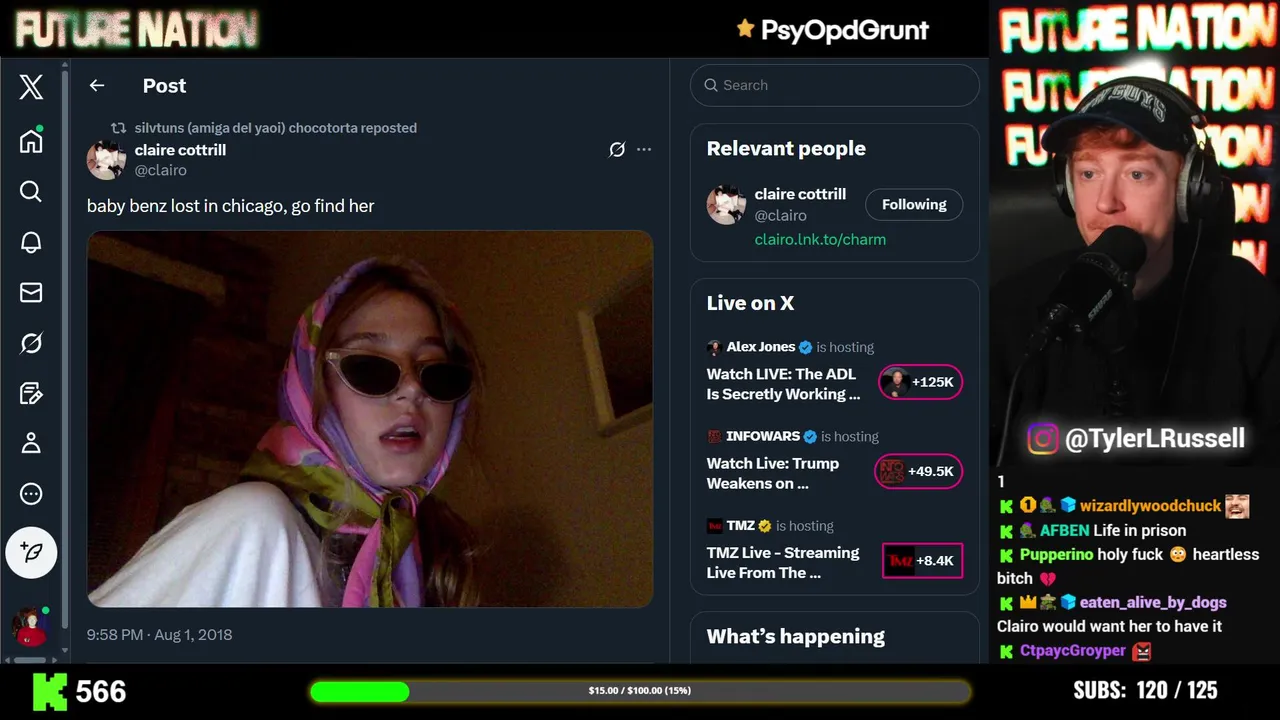Click the Live on X heading
The height and width of the screenshot is (720, 1280).
[x=750, y=303]
